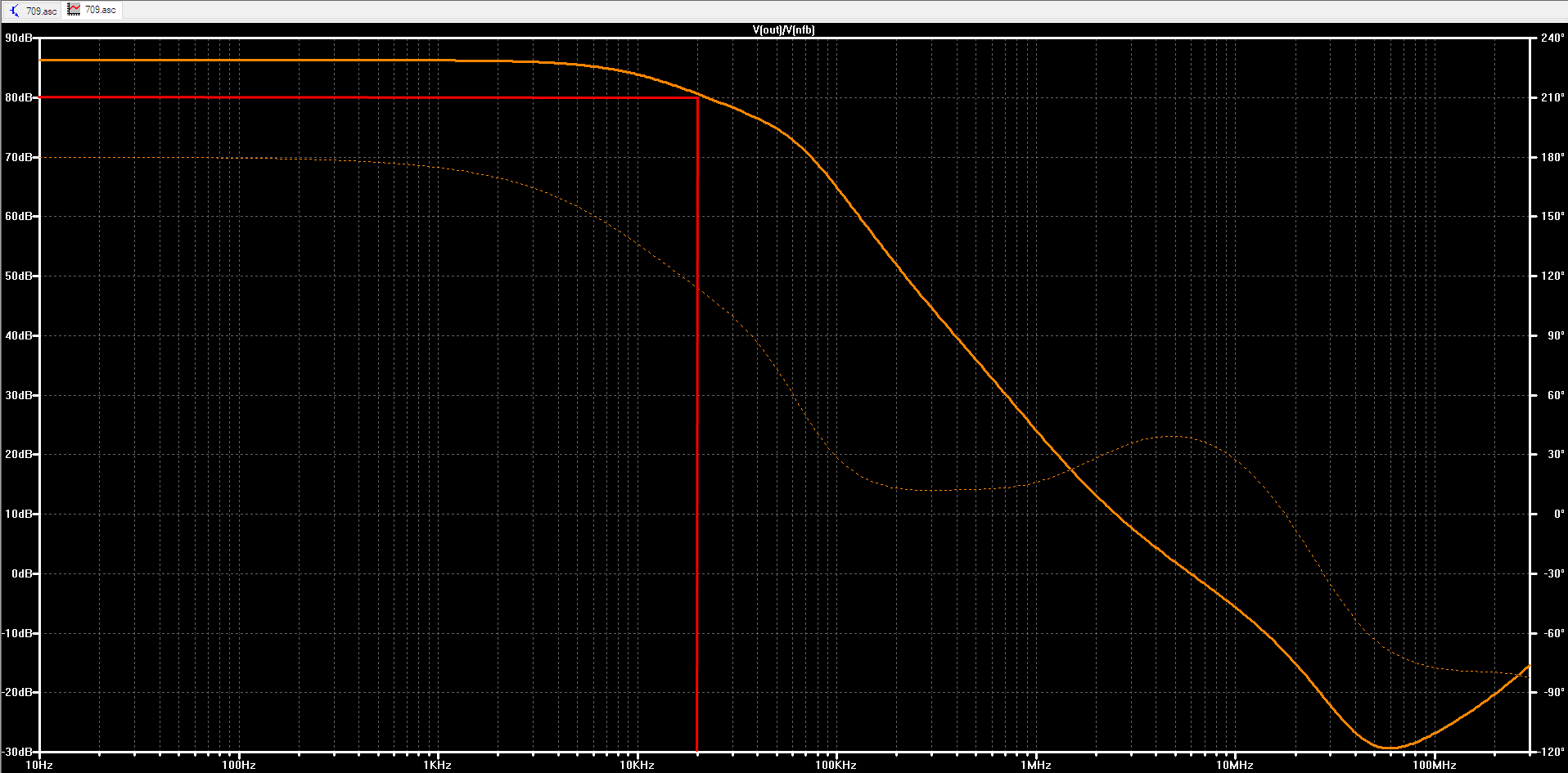Select the 1KHz frequency axis label
Image resolution: width=1568 pixels, height=773 pixels.
pos(438,766)
